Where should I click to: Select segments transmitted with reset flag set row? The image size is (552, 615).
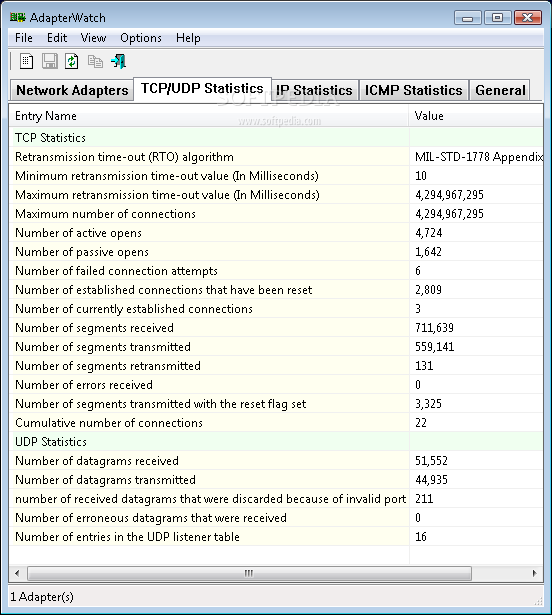tap(276, 404)
